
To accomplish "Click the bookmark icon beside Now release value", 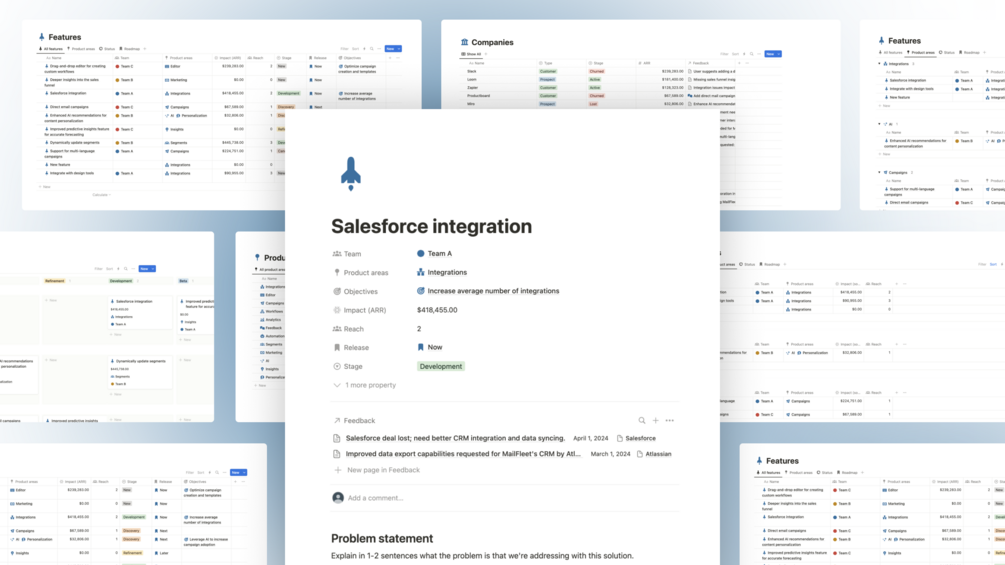I will point(420,347).
